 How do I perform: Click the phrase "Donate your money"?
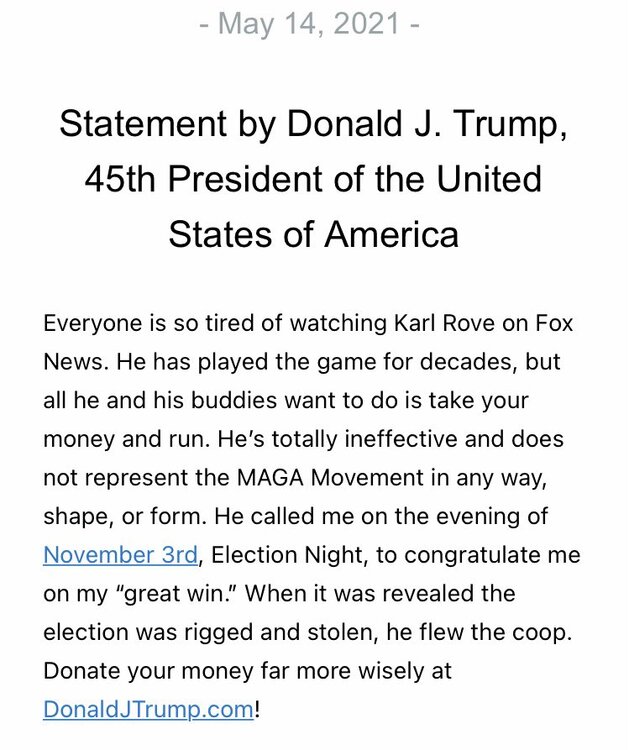pyautogui.click(x=129, y=672)
